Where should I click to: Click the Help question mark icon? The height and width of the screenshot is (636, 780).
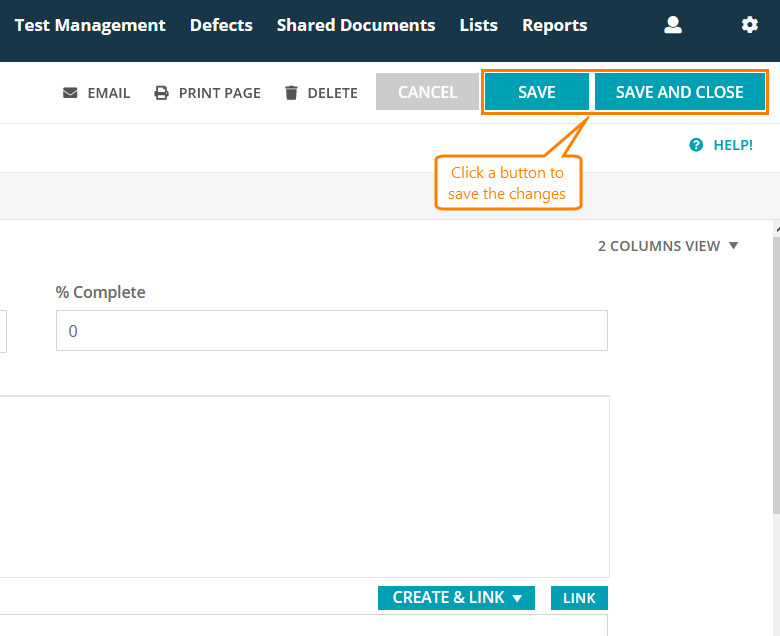coord(696,145)
